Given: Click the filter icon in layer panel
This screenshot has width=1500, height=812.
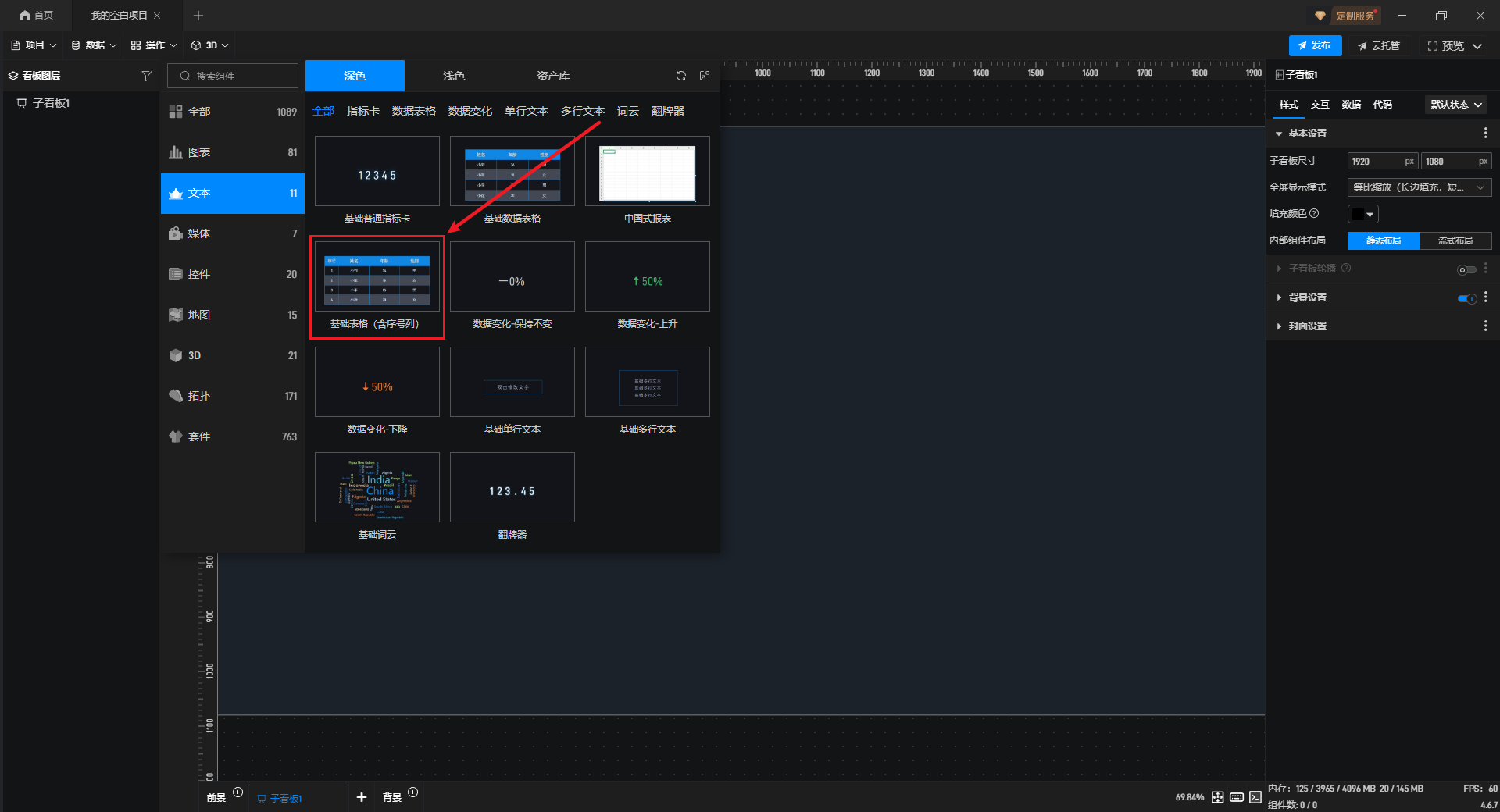Looking at the screenshot, I should 146,76.
